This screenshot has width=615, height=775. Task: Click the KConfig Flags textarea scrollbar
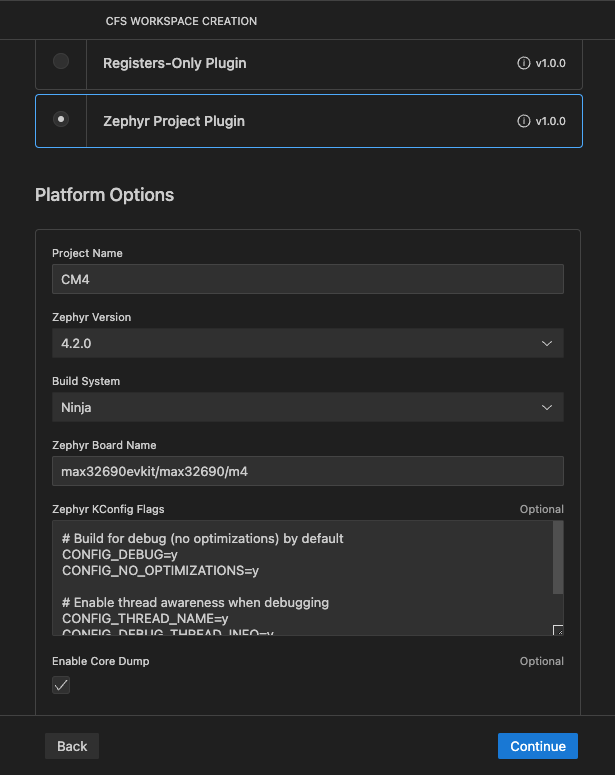(x=557, y=560)
